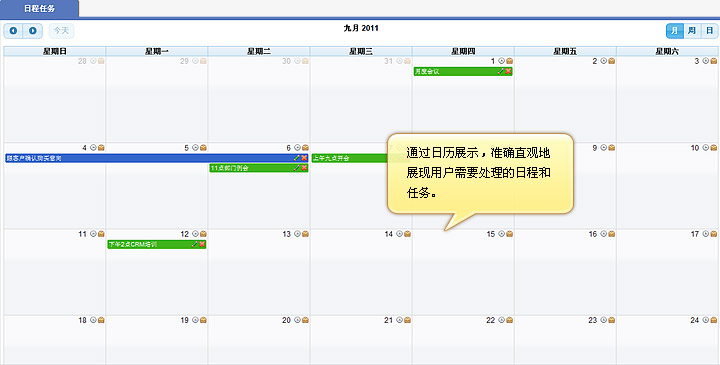Click the 星期日 column header

coord(55,51)
